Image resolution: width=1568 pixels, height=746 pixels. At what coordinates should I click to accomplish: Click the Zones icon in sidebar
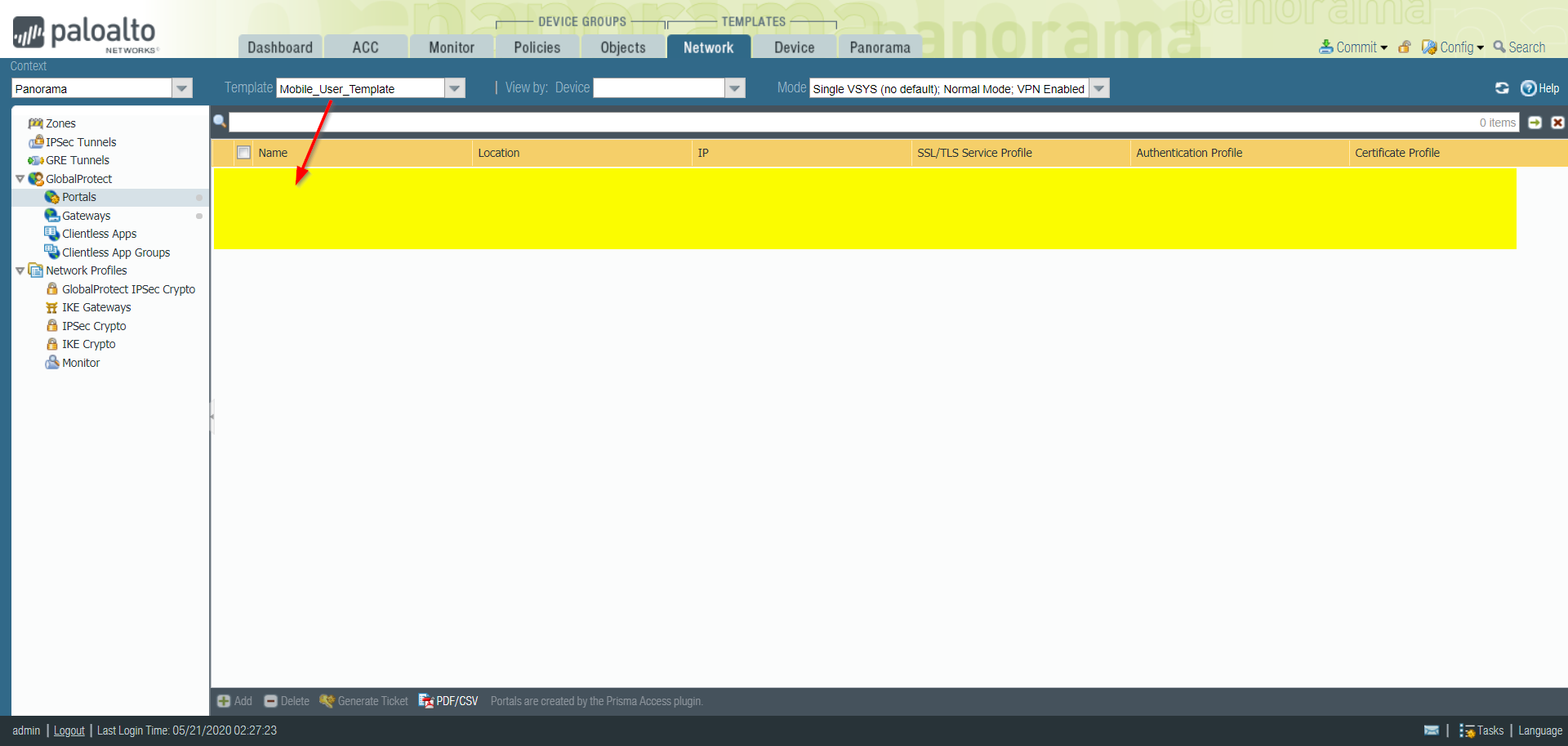tap(35, 123)
